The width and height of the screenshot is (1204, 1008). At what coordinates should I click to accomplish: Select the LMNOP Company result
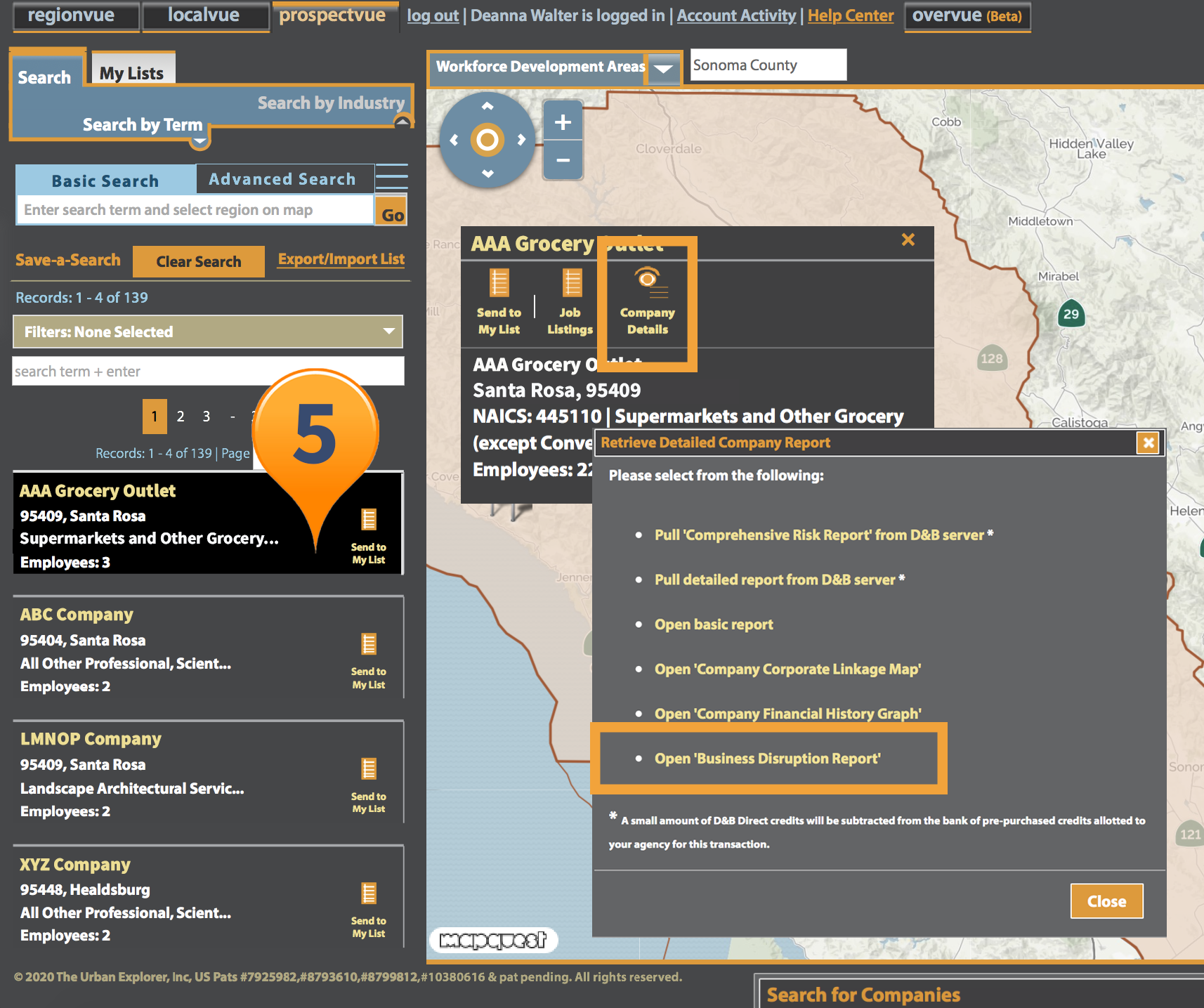208,772
